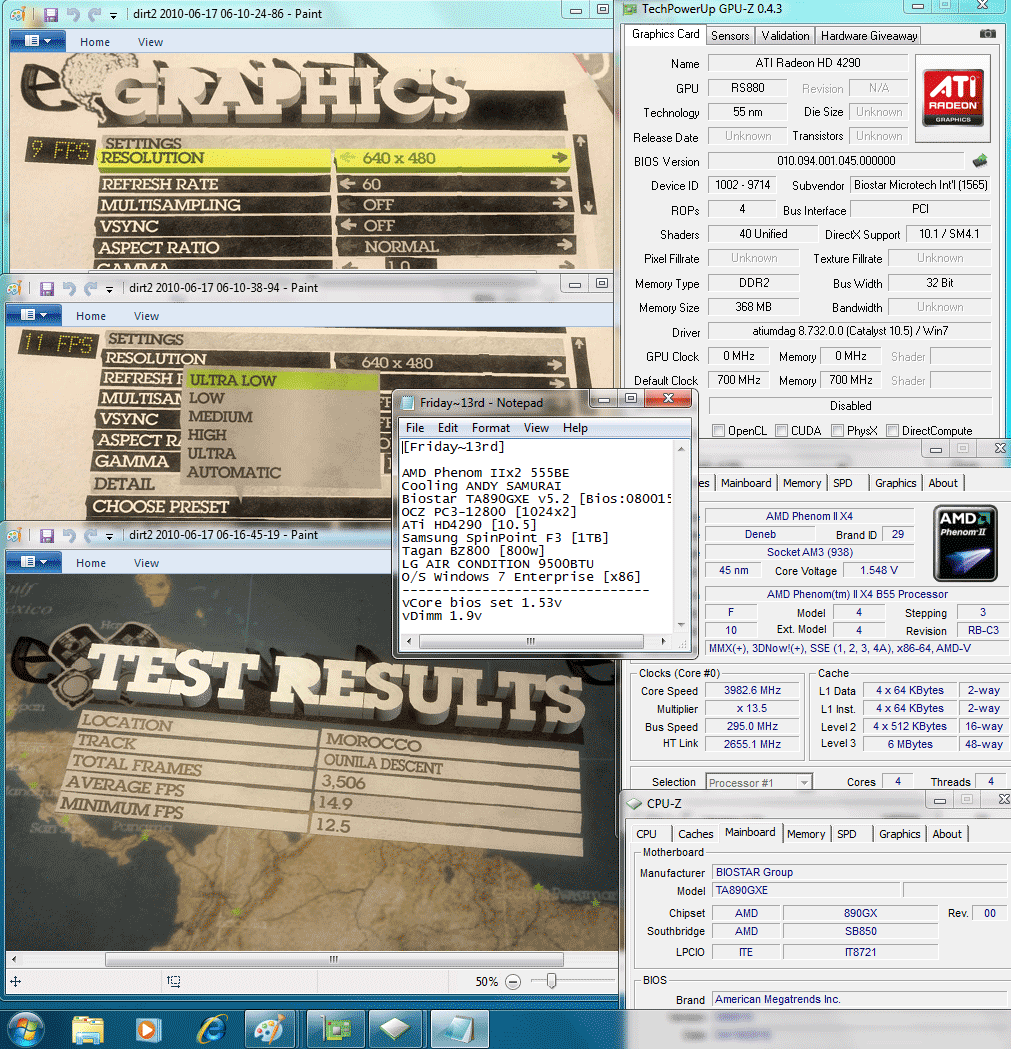The height and width of the screenshot is (1049, 1011).
Task: Click Paint taskbar button
Action: point(269,1030)
